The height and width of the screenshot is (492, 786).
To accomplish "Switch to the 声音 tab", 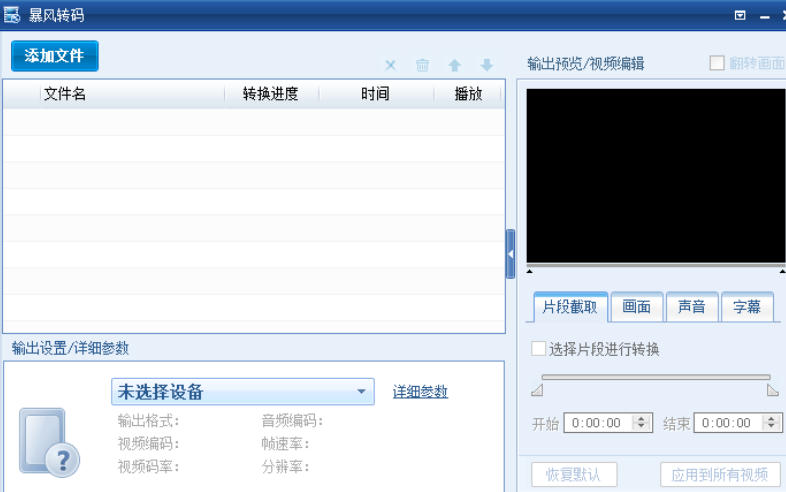I will point(692,306).
